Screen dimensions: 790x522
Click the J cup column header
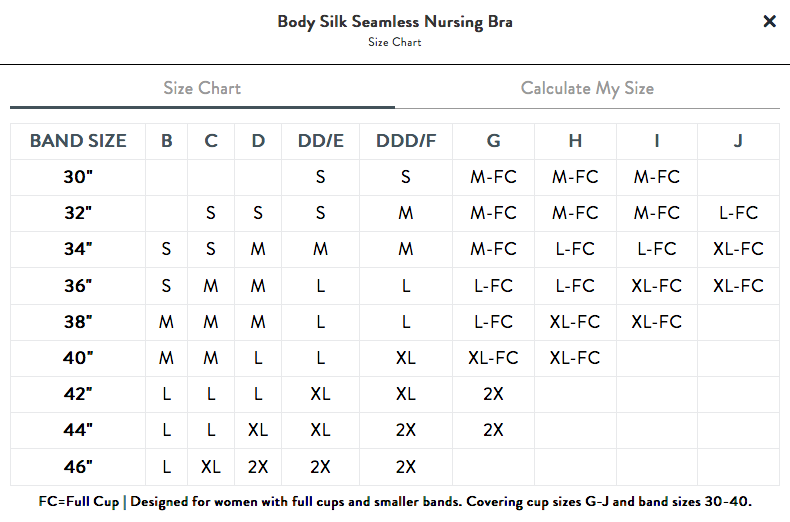738,141
